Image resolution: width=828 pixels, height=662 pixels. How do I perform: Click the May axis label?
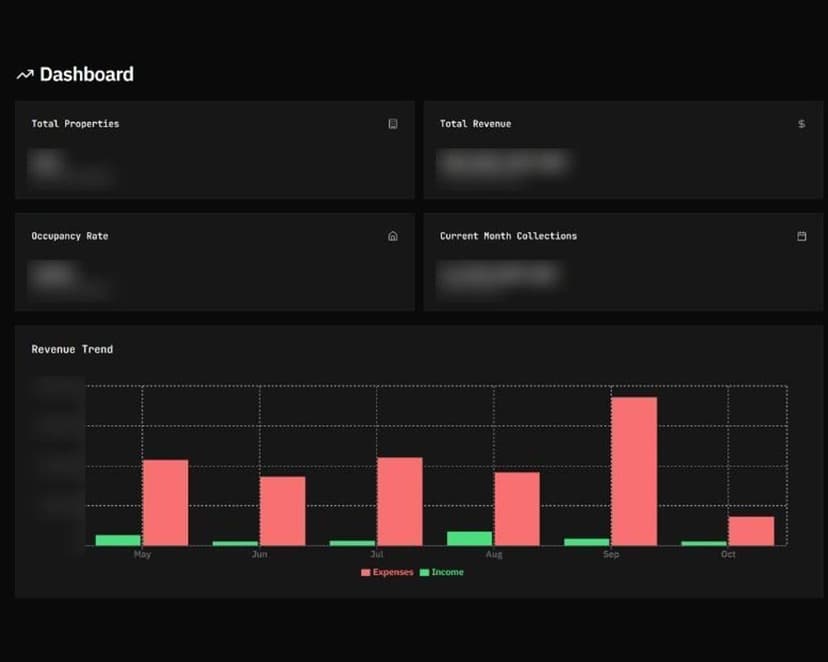pyautogui.click(x=142, y=554)
